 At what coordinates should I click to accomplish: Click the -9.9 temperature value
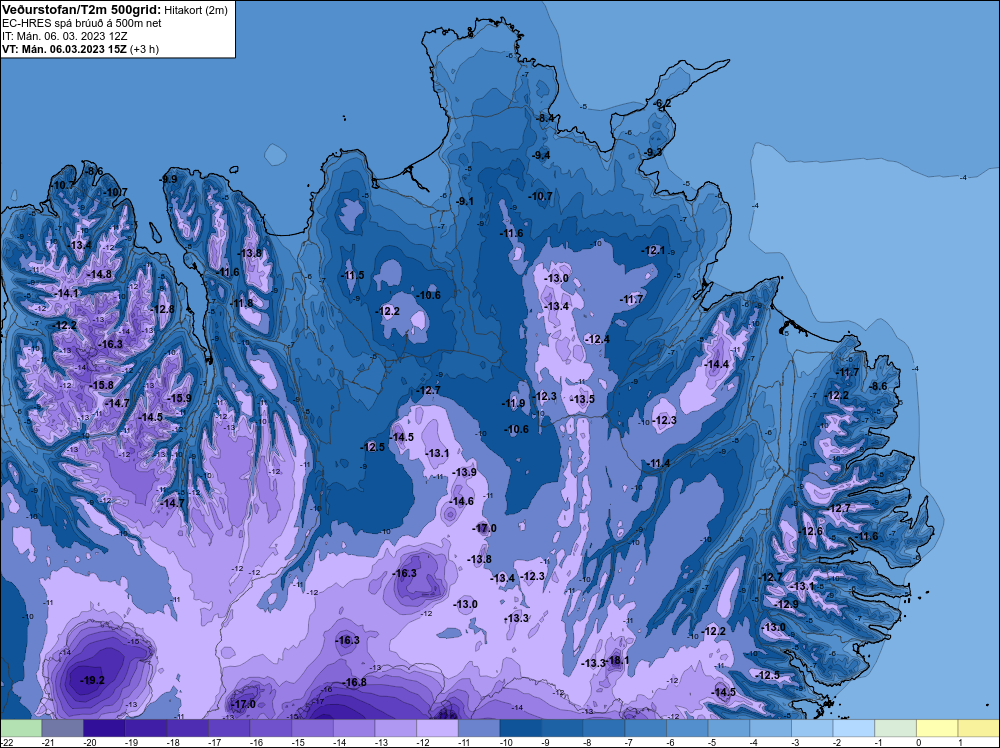[x=168, y=179]
